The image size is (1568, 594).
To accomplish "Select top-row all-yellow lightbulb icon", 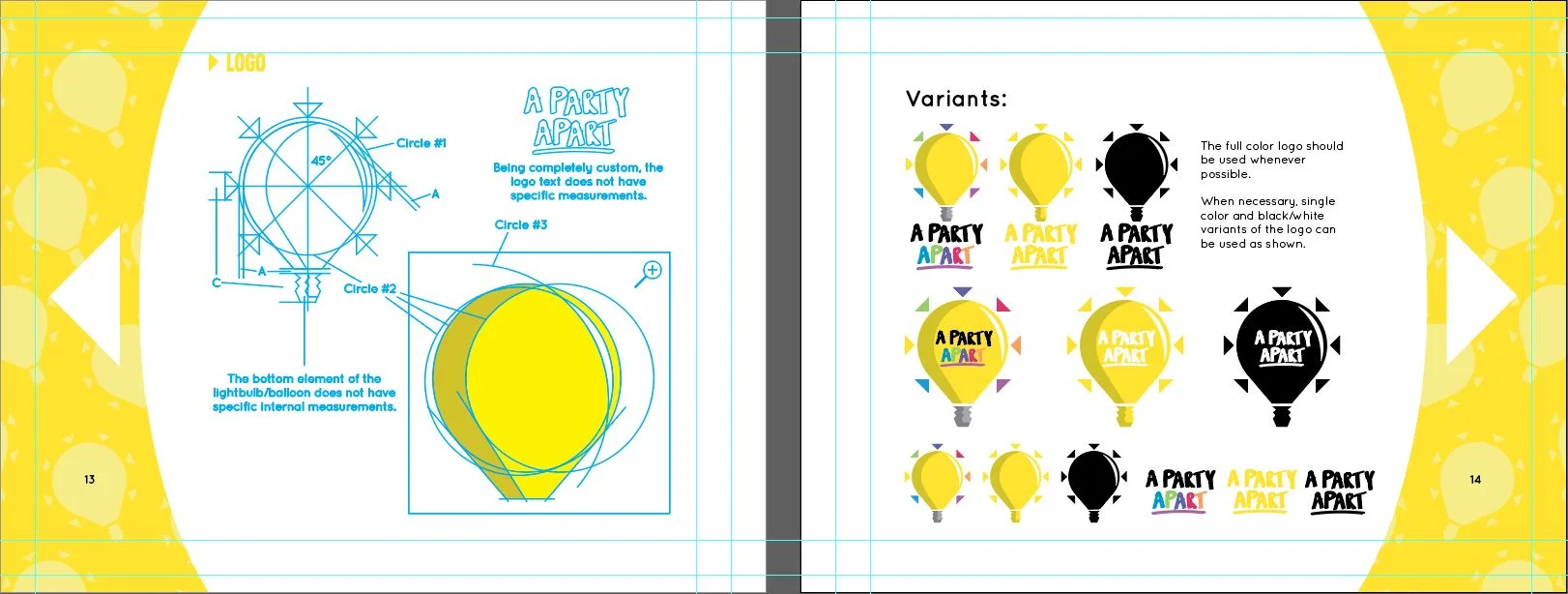I will click(x=1040, y=172).
